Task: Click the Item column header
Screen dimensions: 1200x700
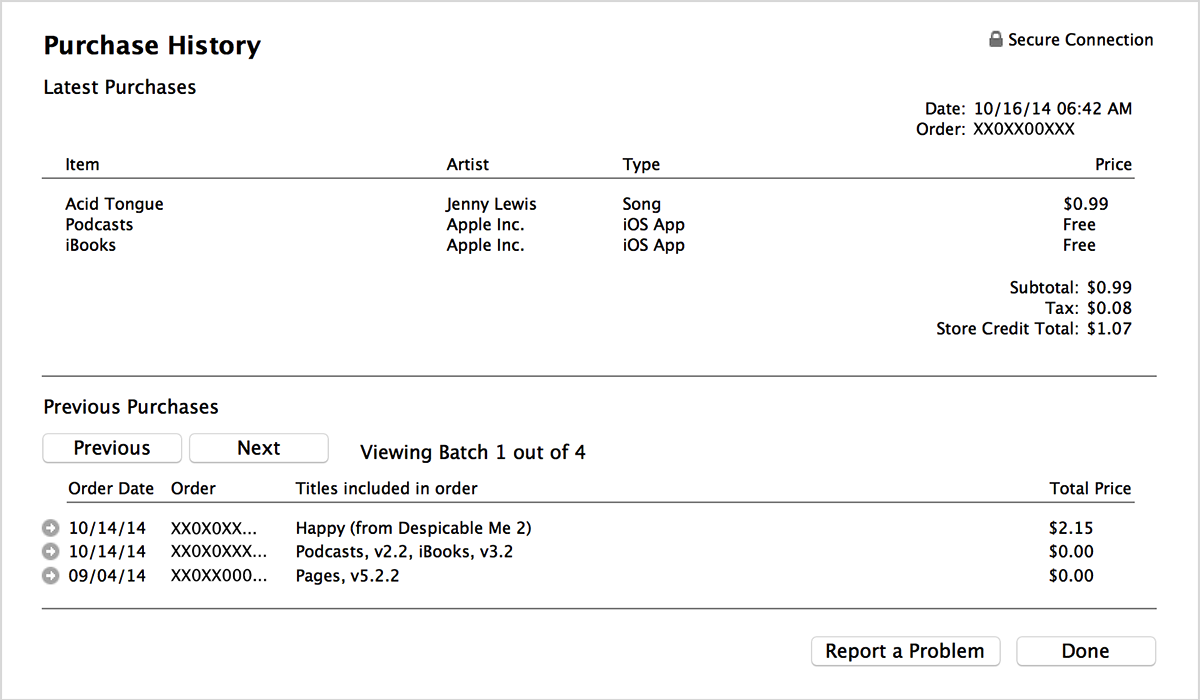Action: click(82, 164)
